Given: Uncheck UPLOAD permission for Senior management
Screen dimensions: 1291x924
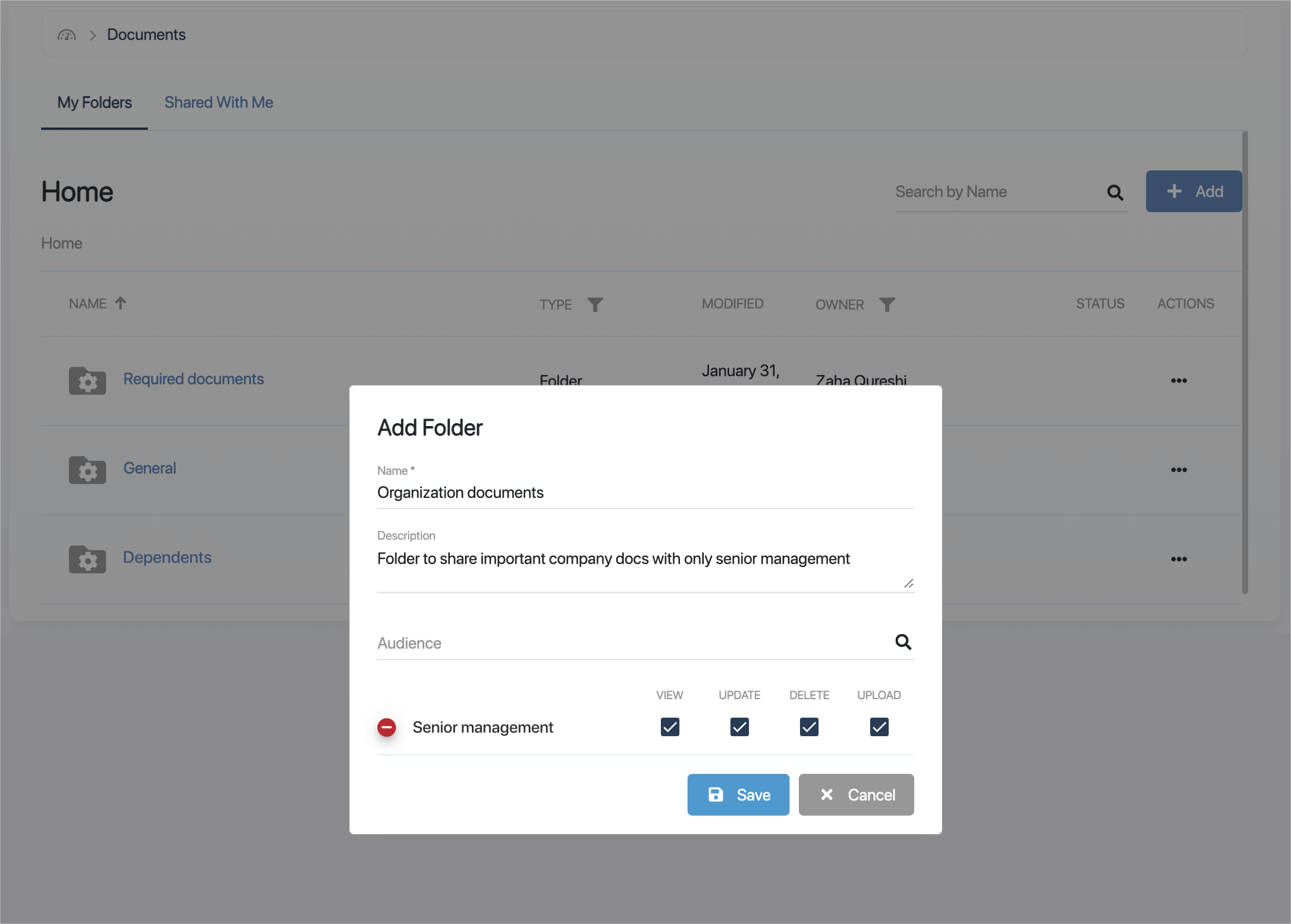Looking at the screenshot, I should pyautogui.click(x=879, y=727).
